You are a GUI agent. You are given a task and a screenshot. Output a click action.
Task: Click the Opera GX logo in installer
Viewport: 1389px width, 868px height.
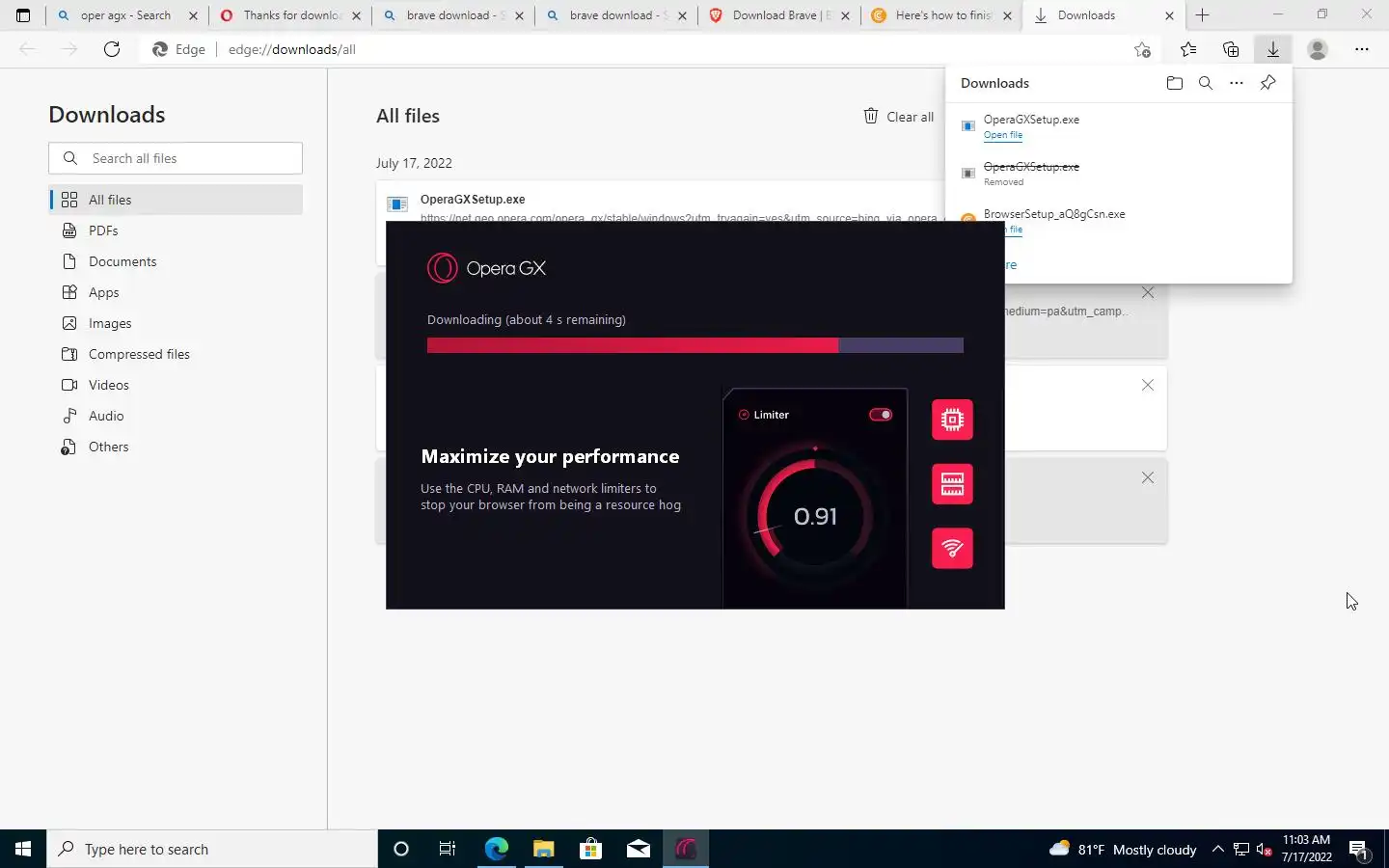pyautogui.click(x=486, y=268)
